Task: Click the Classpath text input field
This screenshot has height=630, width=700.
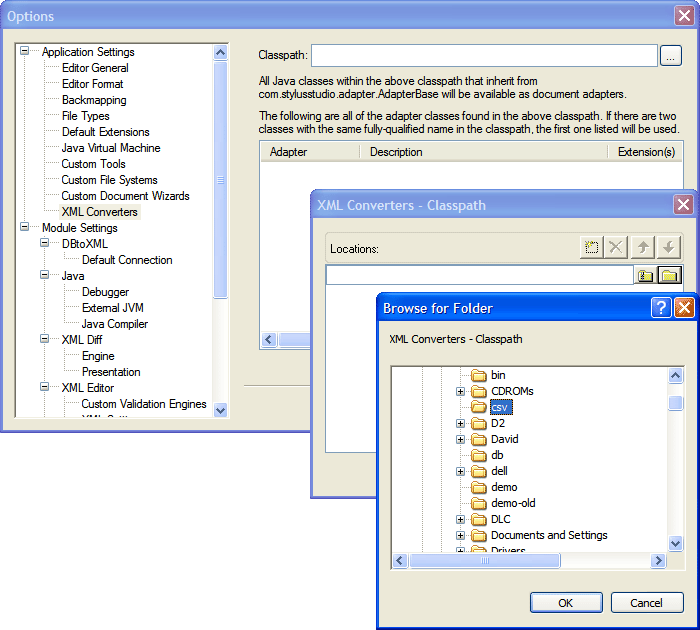Action: point(484,56)
